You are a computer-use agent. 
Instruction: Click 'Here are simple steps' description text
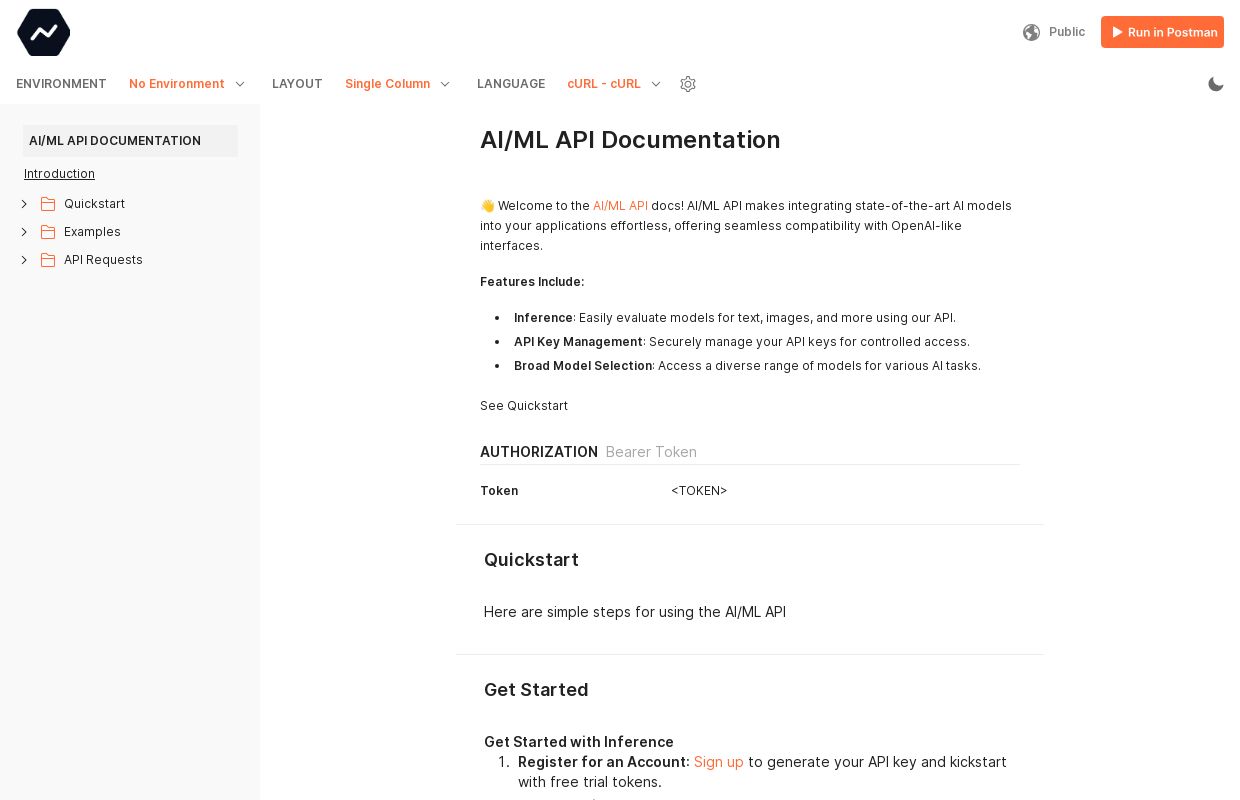635,612
